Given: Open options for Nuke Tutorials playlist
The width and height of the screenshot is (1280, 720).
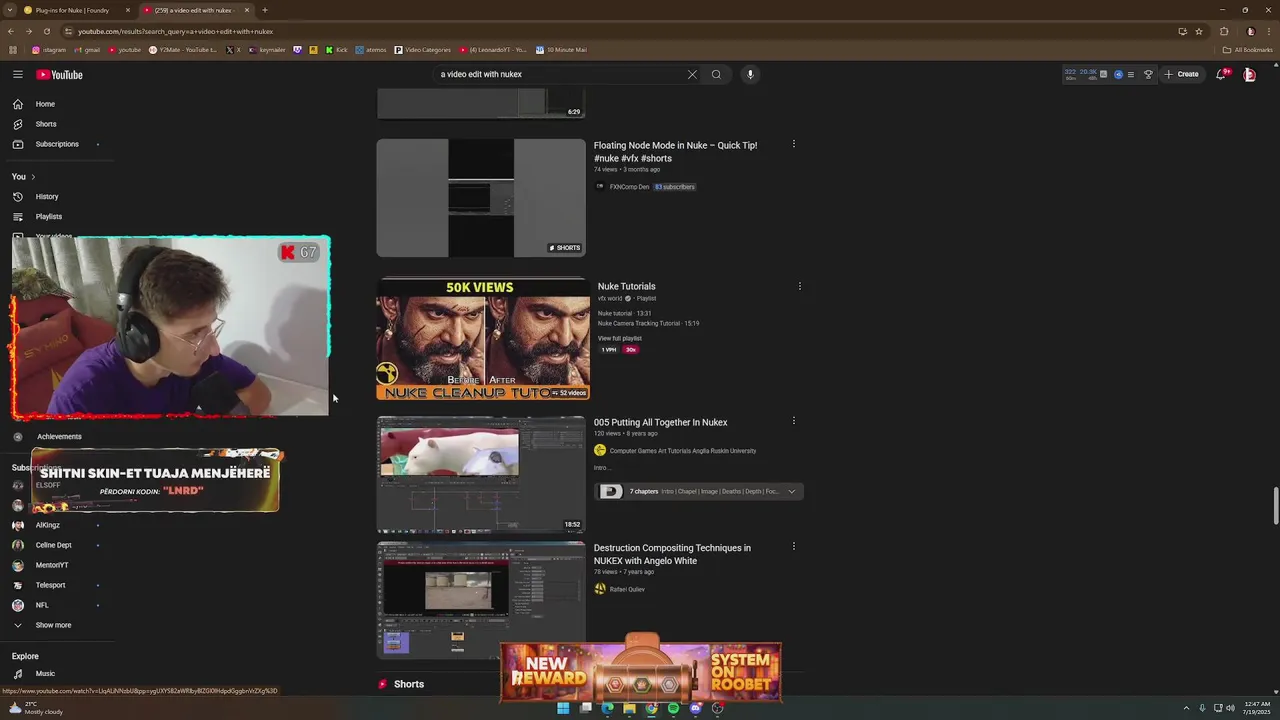Looking at the screenshot, I should 799,286.
